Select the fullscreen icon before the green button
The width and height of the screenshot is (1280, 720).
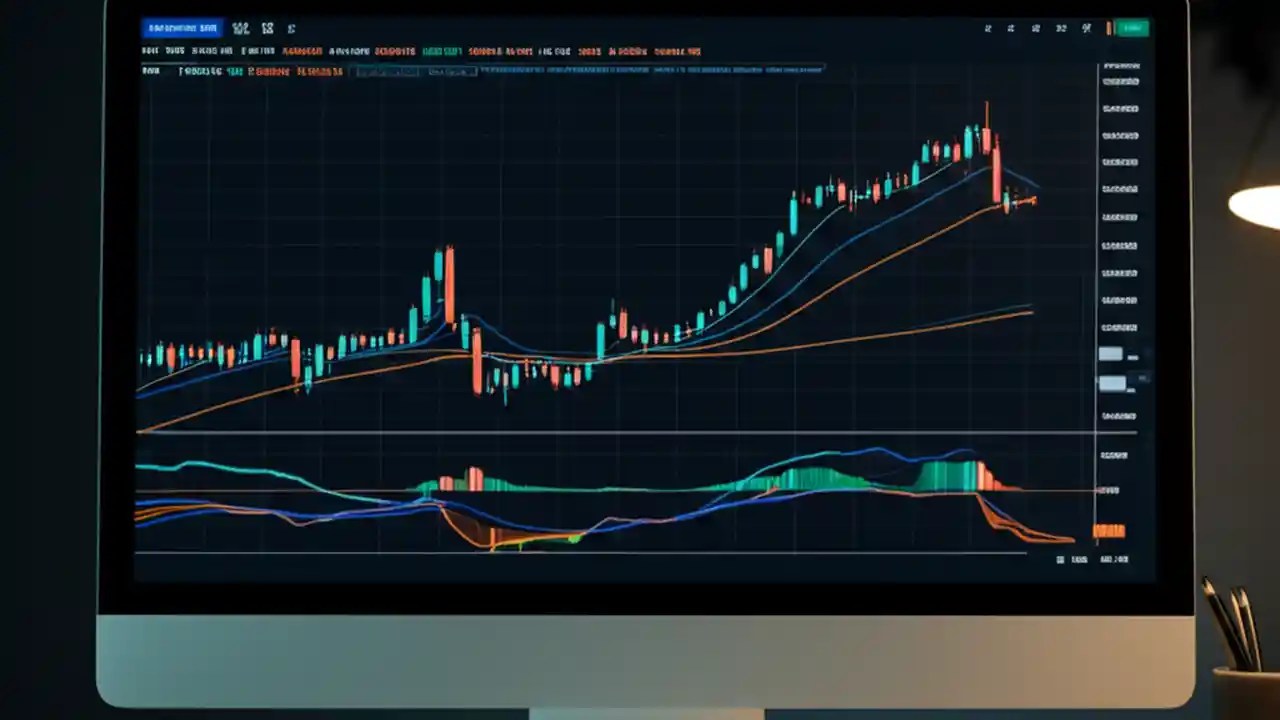pyautogui.click(x=1085, y=28)
